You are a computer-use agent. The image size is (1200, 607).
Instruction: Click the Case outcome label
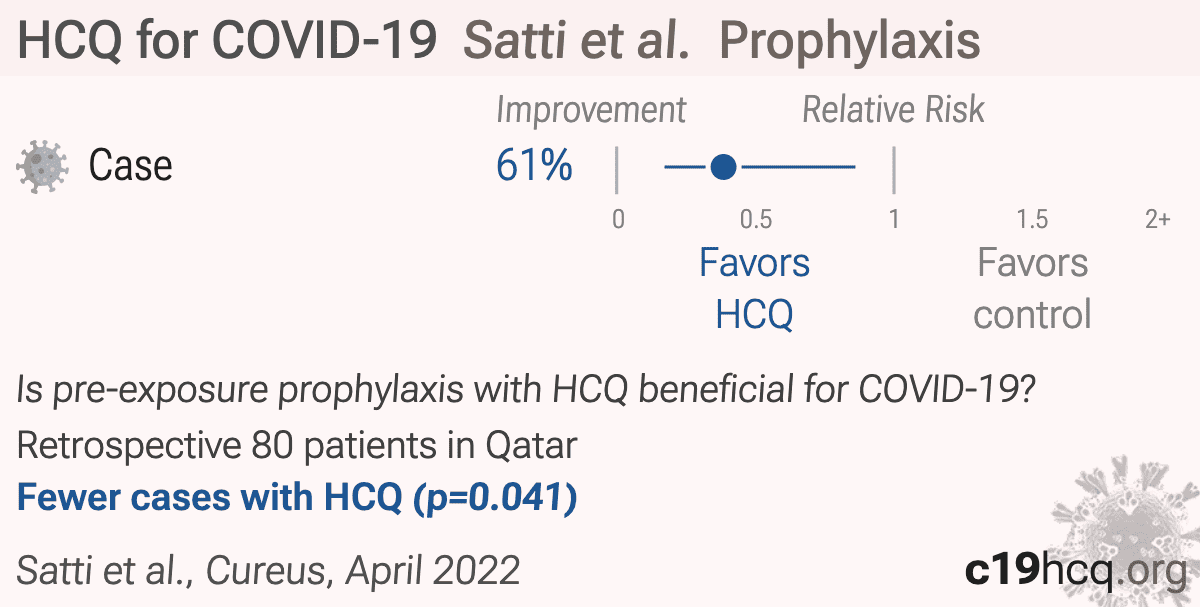point(131,165)
